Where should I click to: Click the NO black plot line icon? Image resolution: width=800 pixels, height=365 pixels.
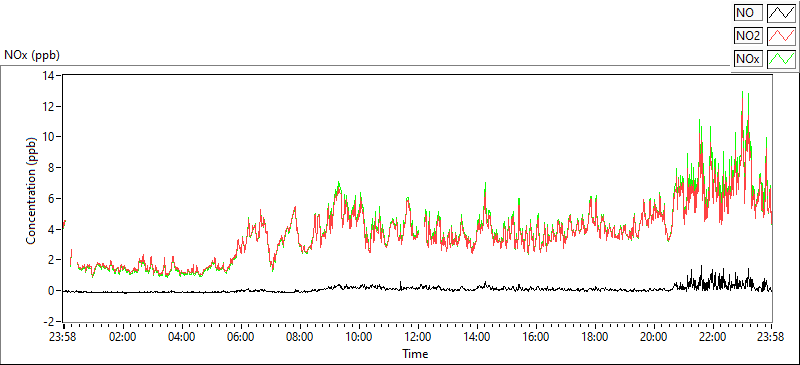781,13
